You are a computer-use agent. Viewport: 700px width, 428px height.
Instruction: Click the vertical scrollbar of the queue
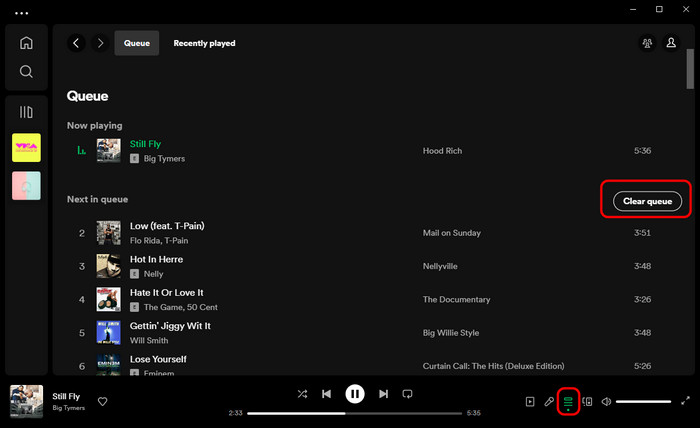click(690, 69)
